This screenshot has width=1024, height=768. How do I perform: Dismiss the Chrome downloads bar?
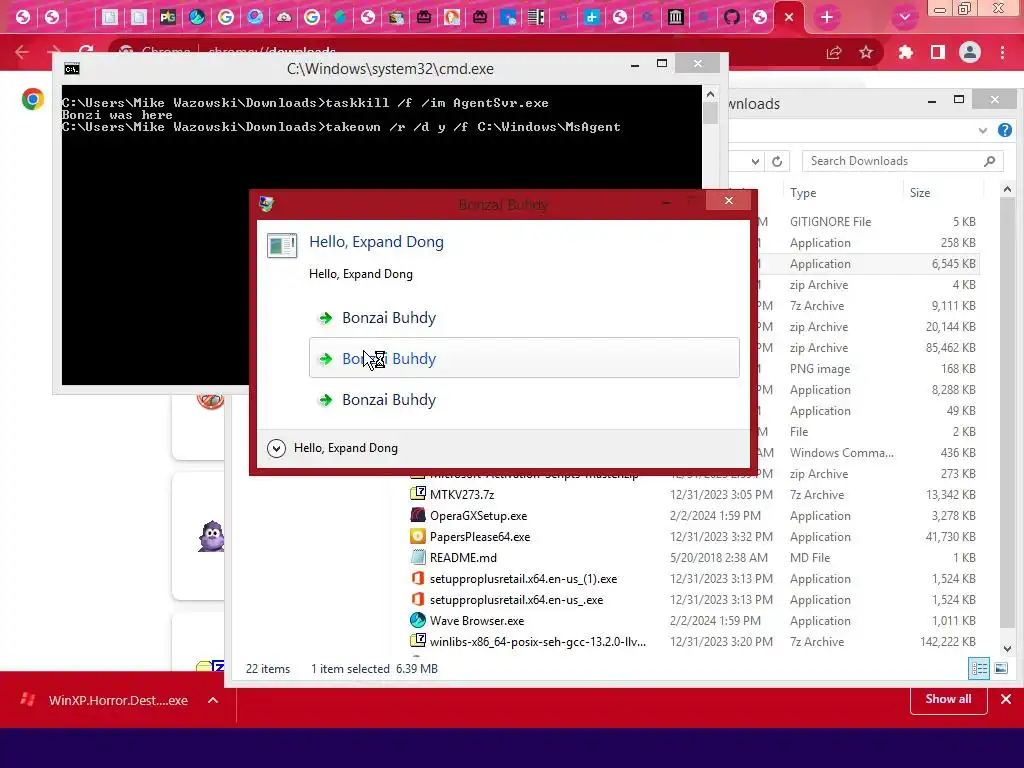1006,699
